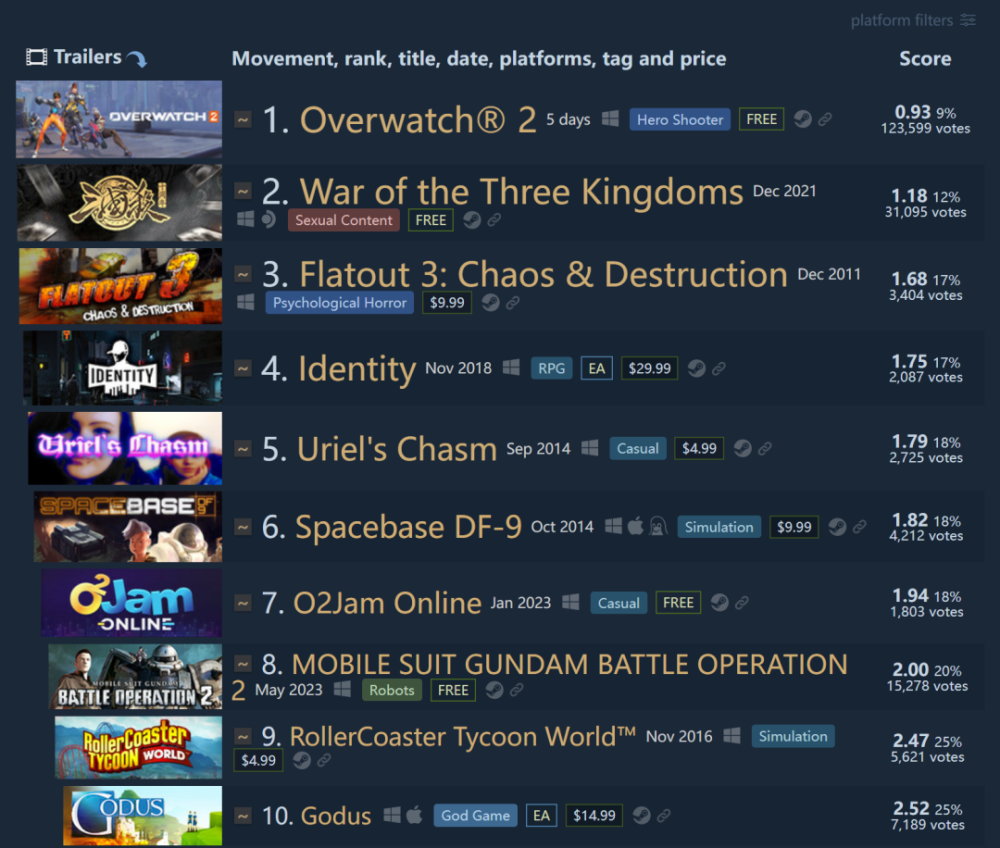Click link chain icon next to Identity

[x=719, y=369]
